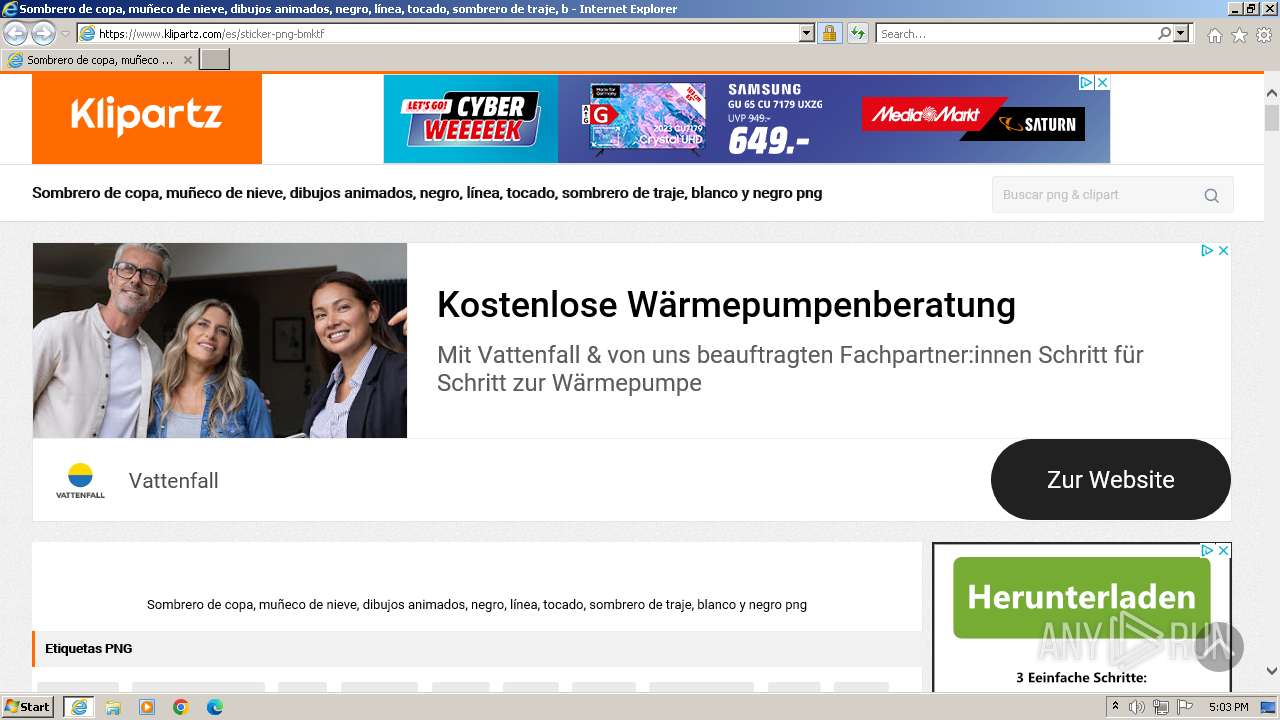Viewport: 1280px width, 720px height.
Task: Open a new blank tab
Action: click(x=215, y=60)
